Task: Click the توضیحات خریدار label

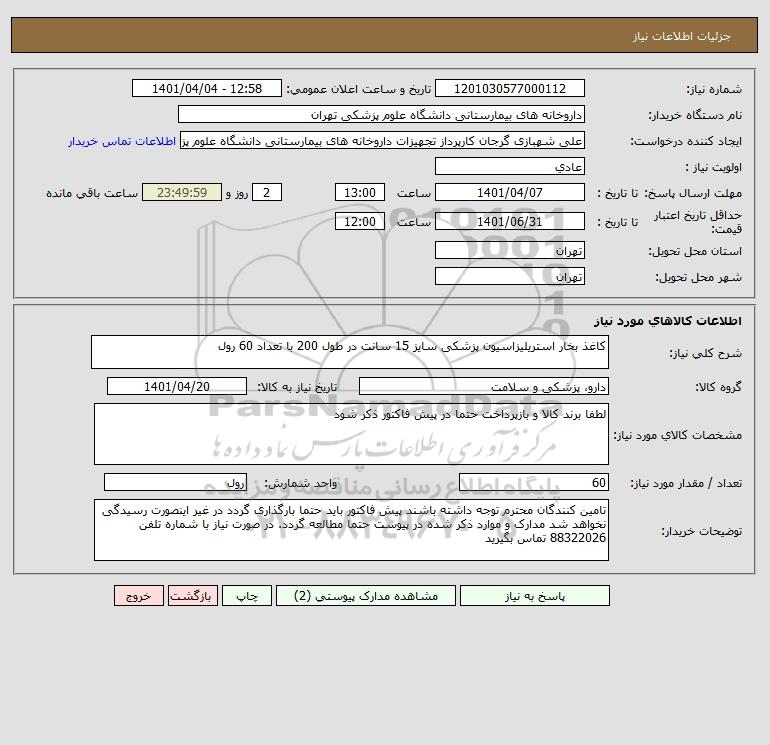Action: point(702,531)
